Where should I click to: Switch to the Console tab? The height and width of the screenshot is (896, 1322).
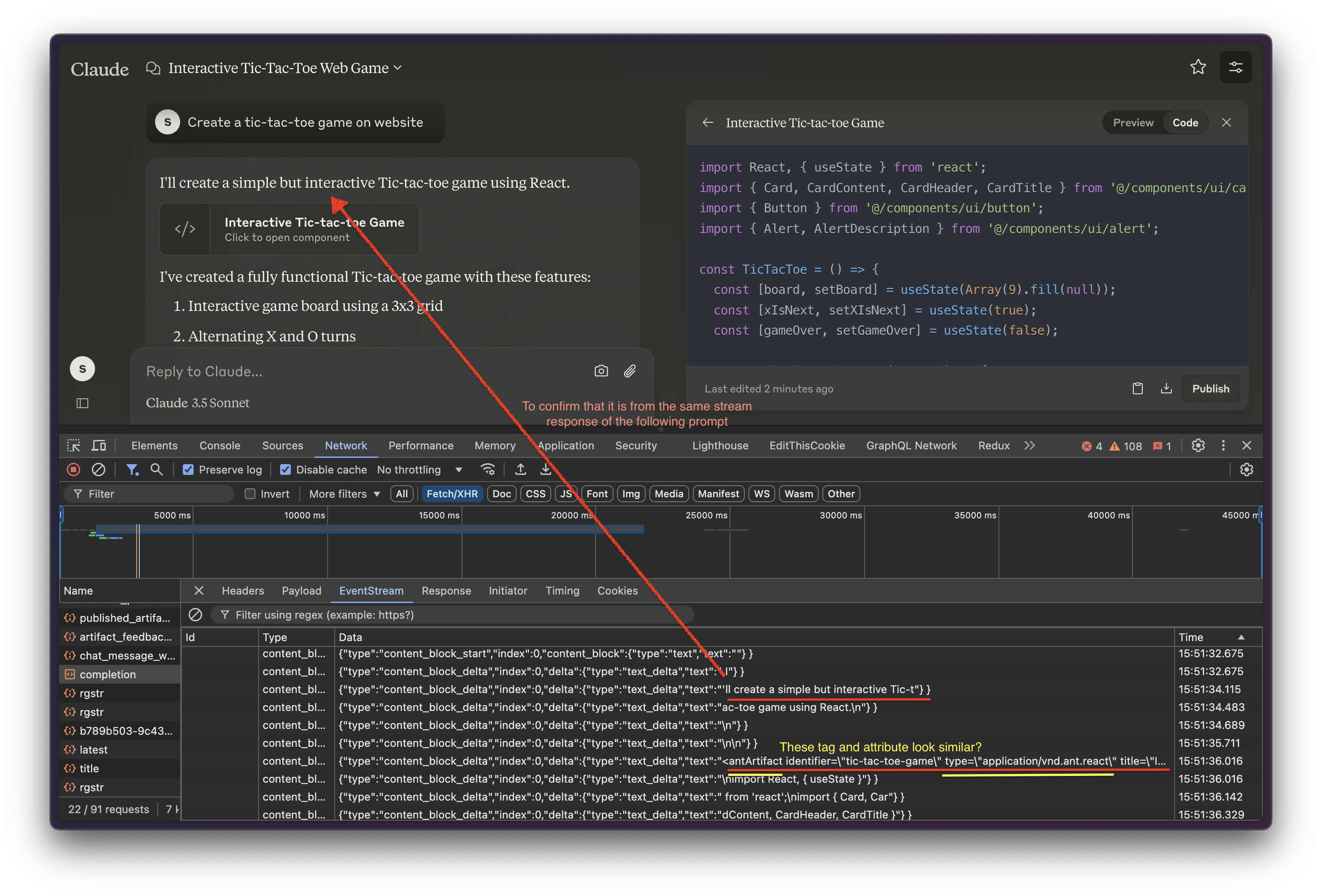point(220,446)
